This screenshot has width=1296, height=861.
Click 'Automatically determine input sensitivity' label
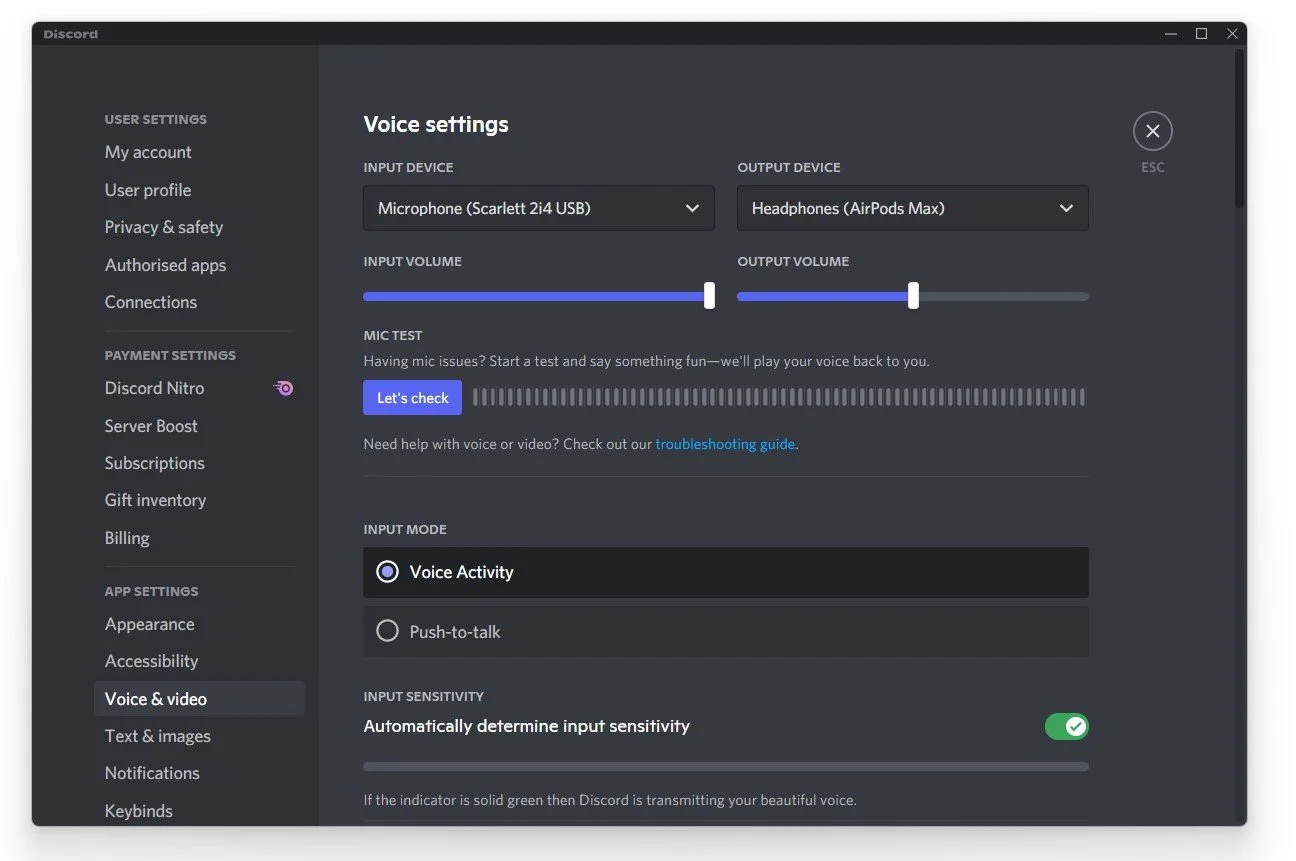pos(527,726)
